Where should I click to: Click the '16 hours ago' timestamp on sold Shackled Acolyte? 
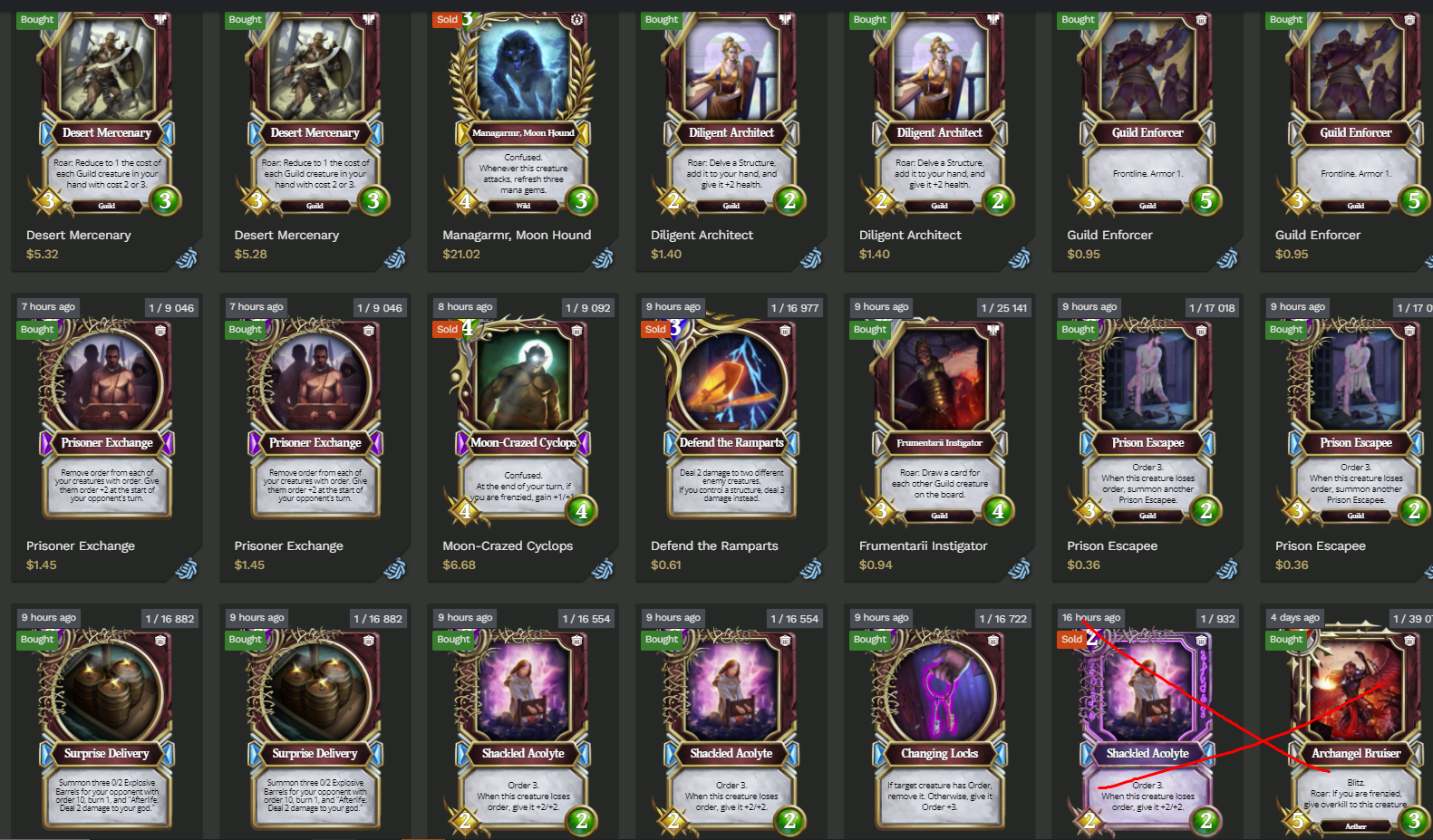1091,617
